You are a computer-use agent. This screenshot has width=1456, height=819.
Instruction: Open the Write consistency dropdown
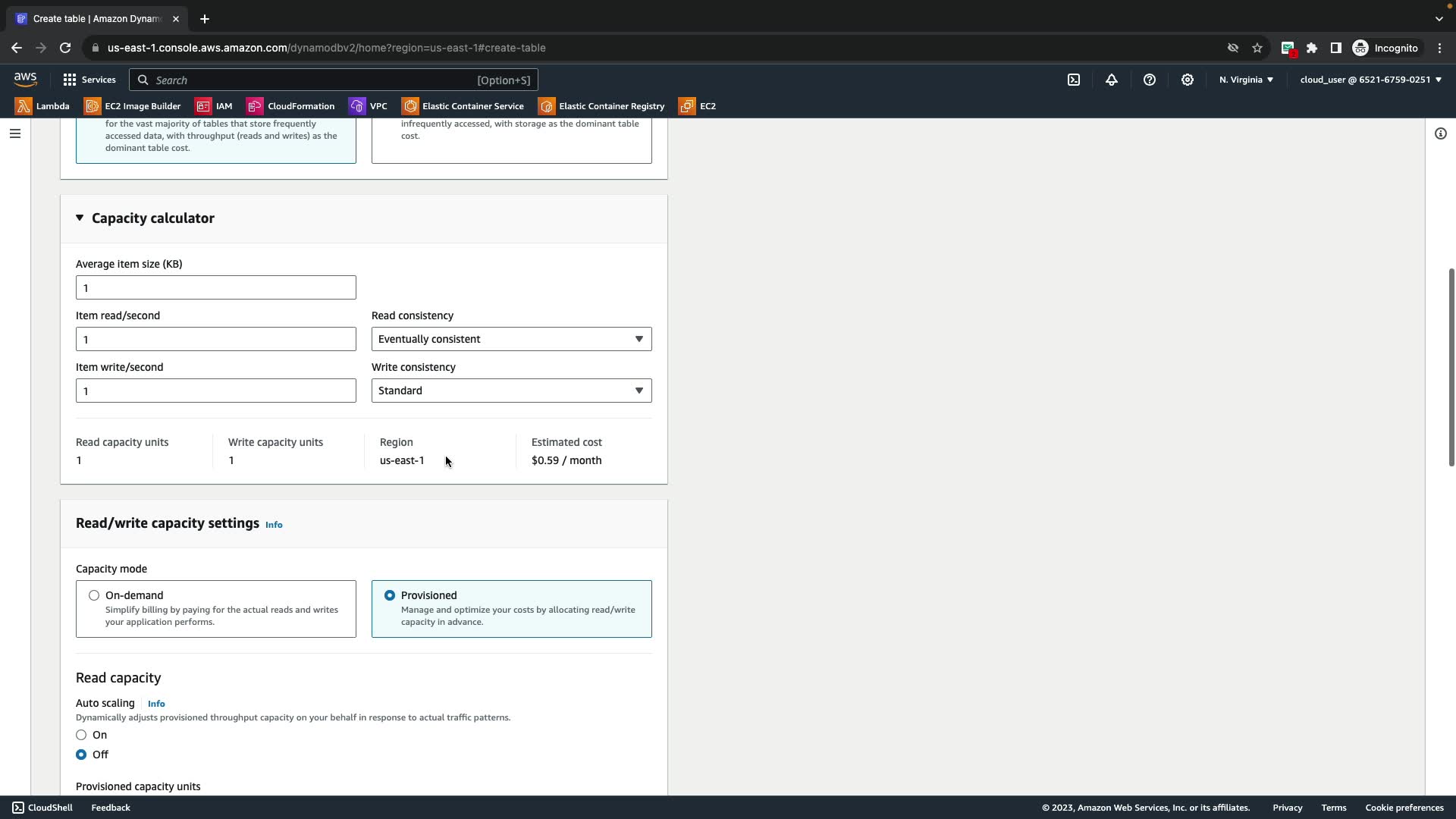tap(511, 391)
